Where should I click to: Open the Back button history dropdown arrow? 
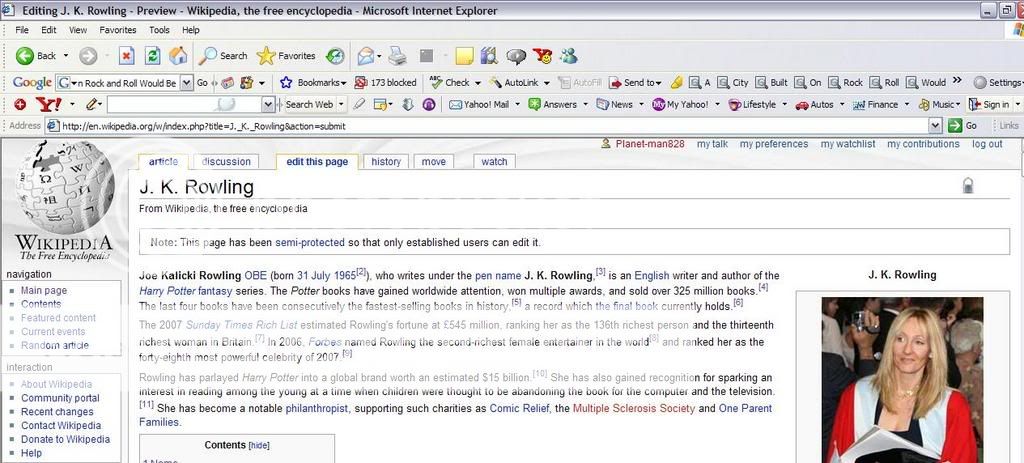point(66,57)
